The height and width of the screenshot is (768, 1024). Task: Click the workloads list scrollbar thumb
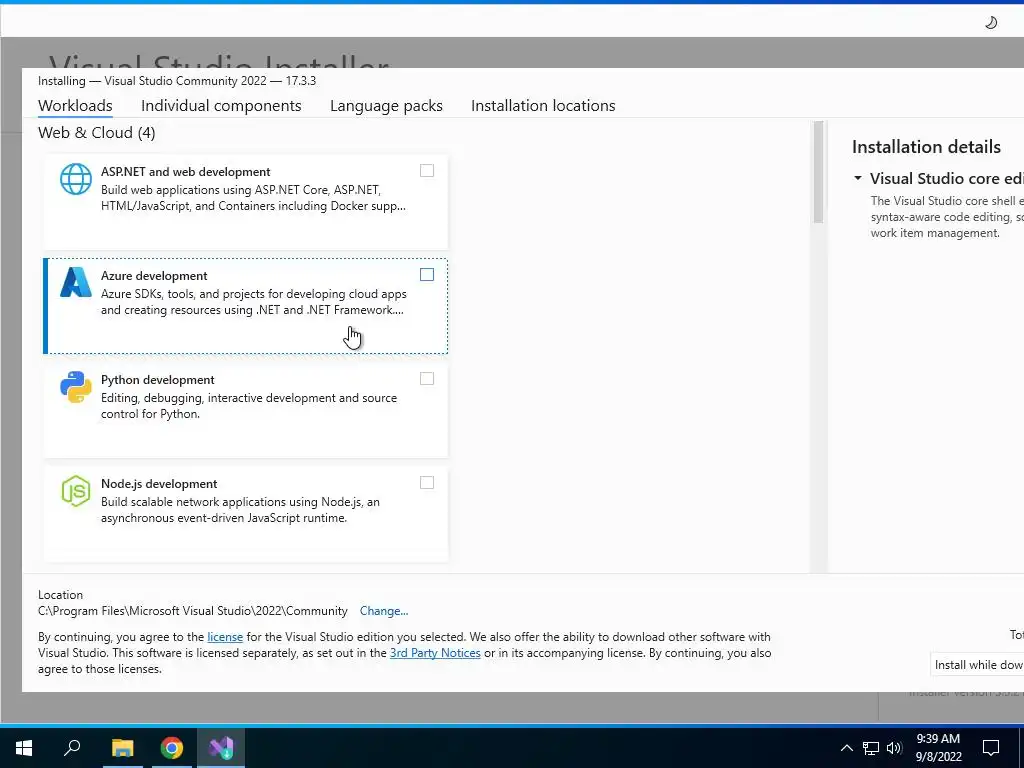pyautogui.click(x=818, y=172)
